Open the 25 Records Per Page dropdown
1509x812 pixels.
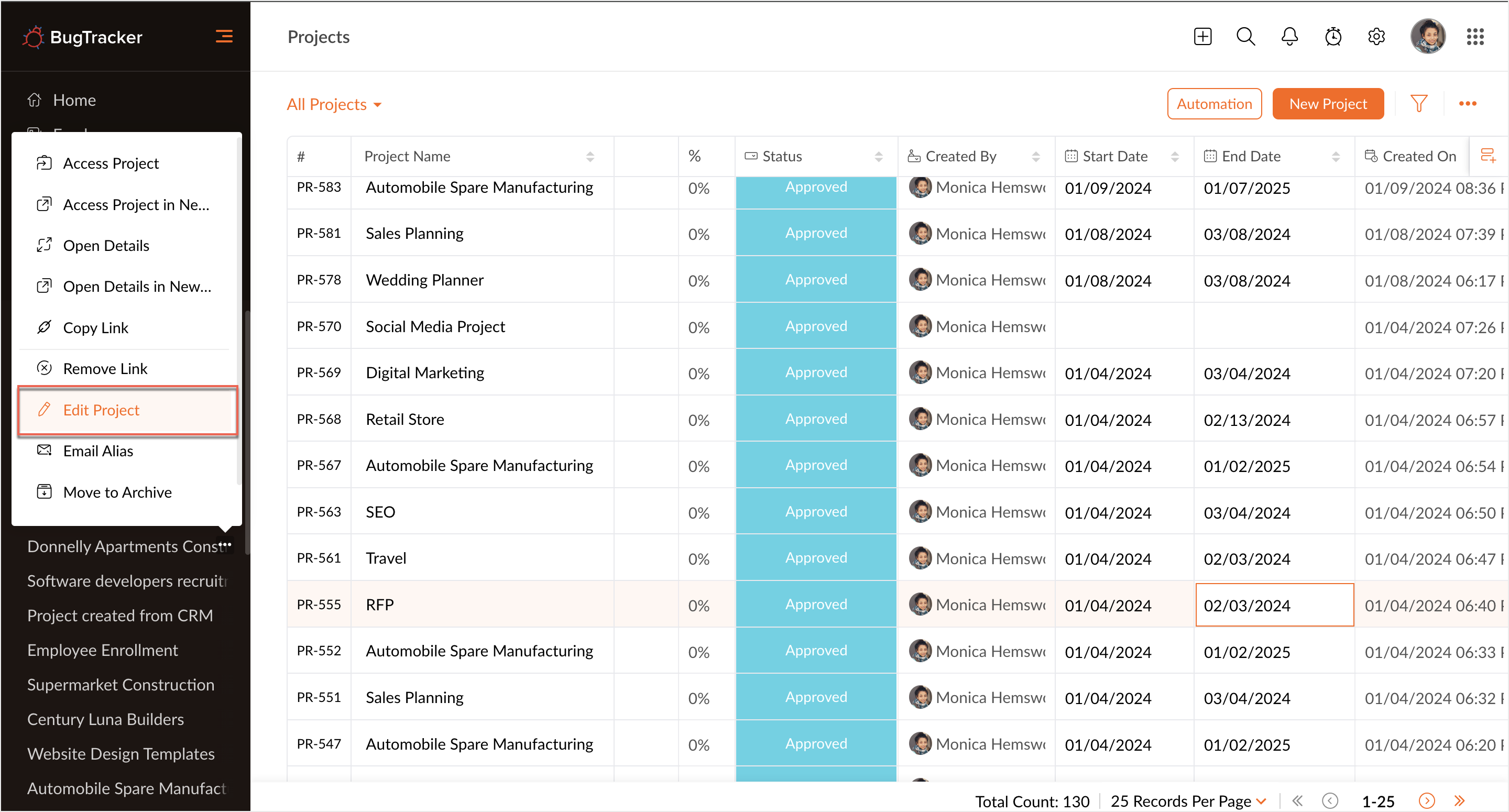click(x=1188, y=800)
